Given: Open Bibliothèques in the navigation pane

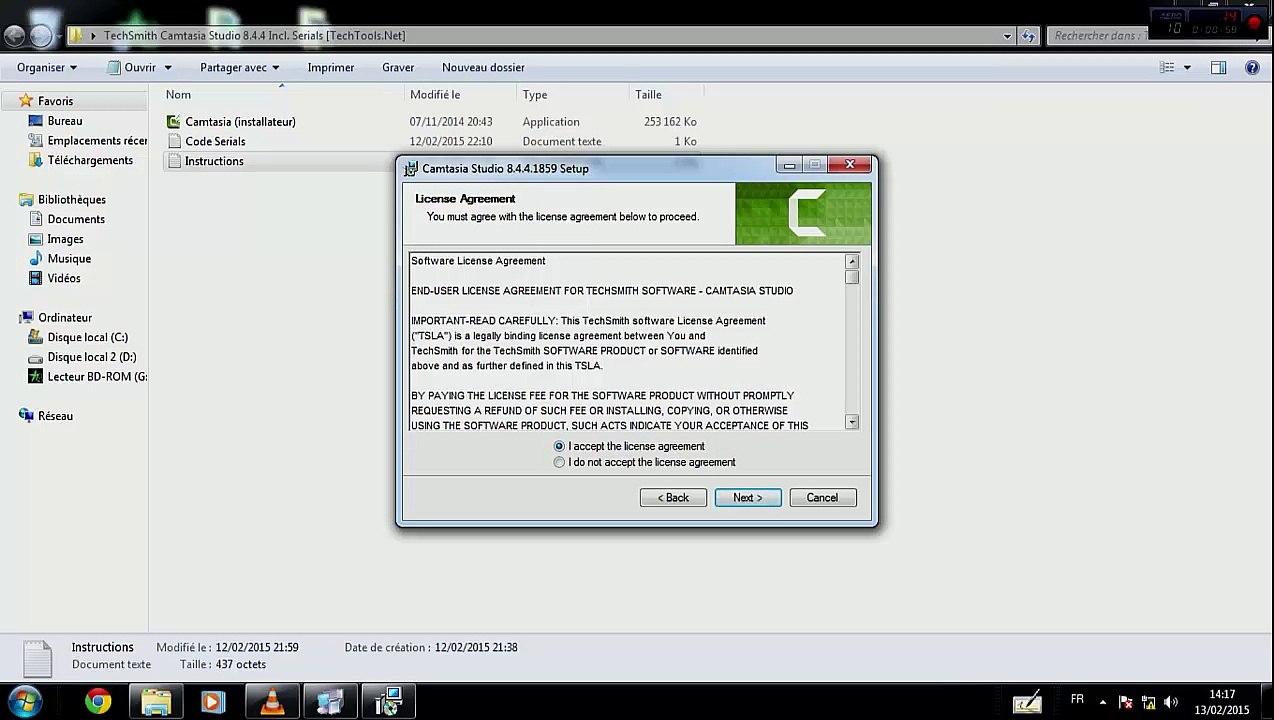Looking at the screenshot, I should (71, 199).
